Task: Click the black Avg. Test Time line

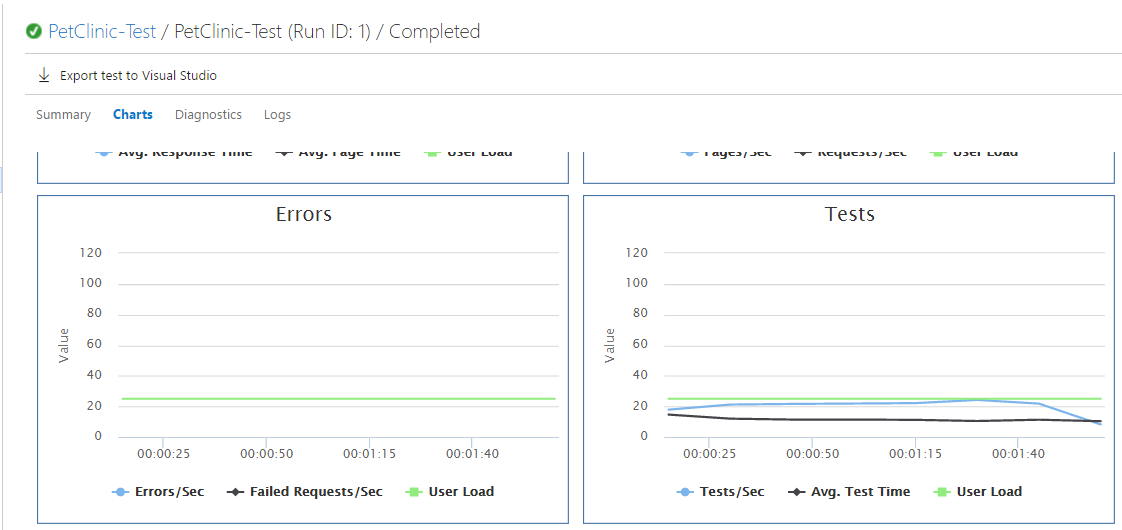Action: tap(860, 419)
